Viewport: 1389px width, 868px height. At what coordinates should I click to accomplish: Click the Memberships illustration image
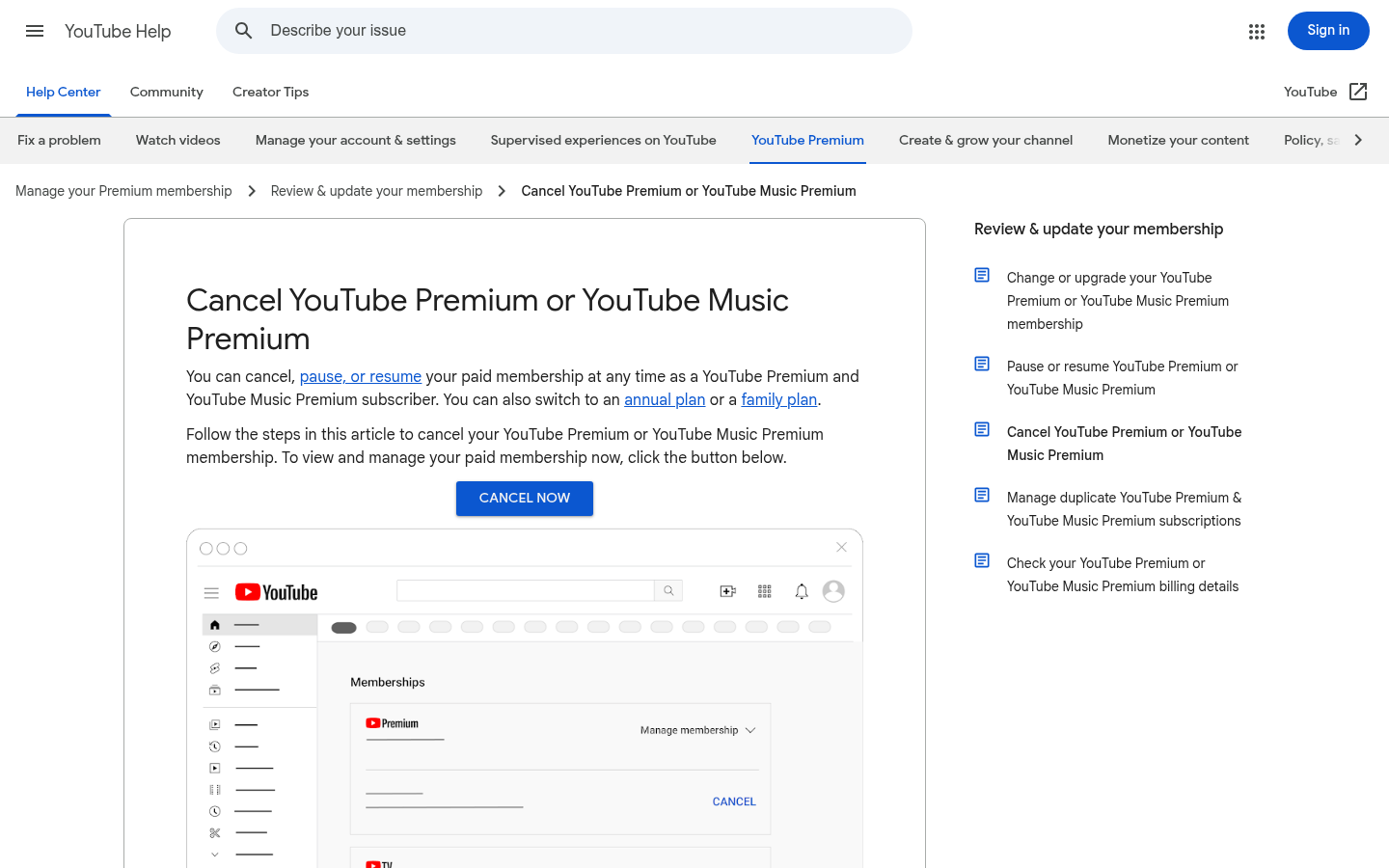tap(525, 698)
